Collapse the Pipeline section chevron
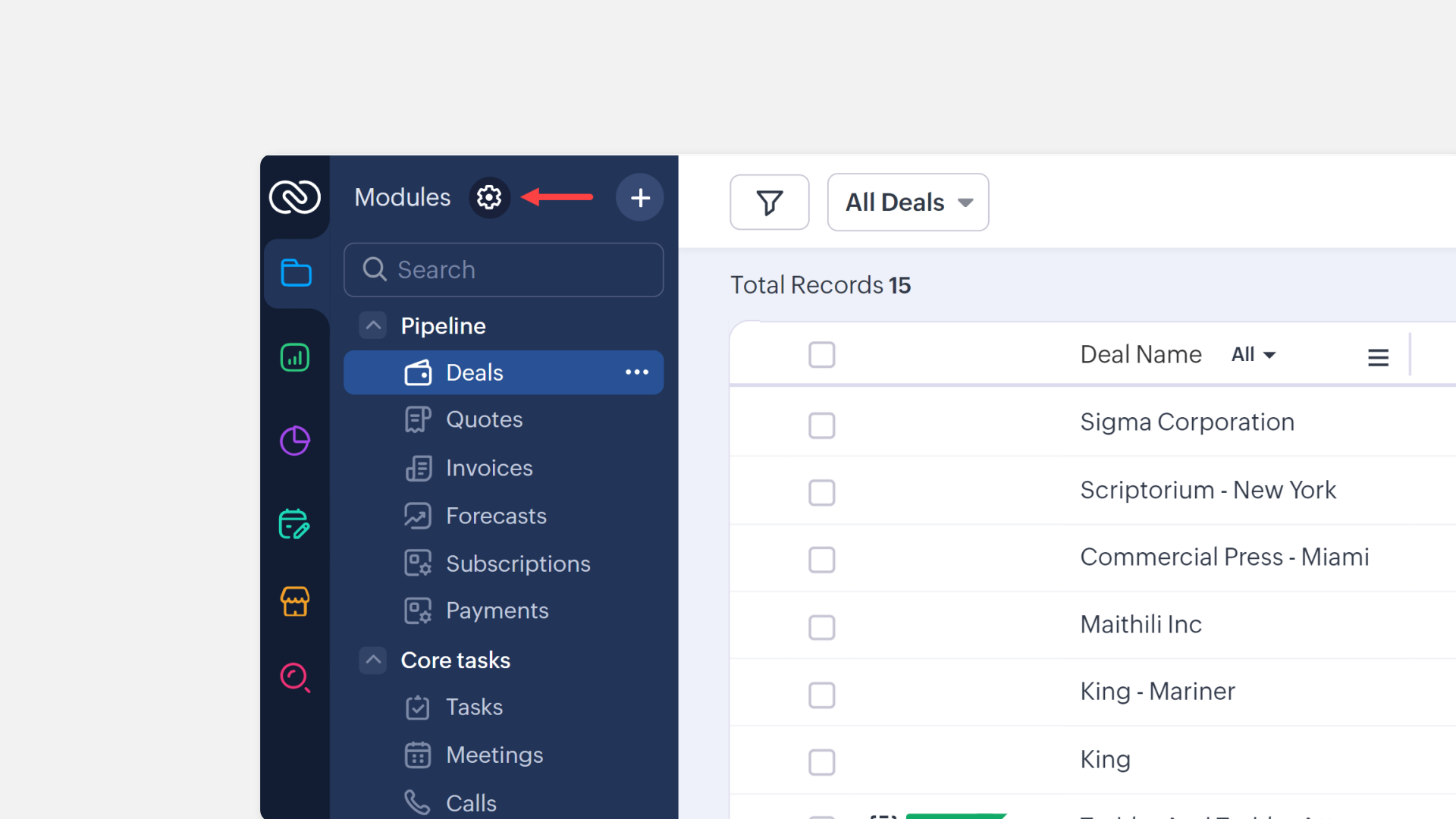This screenshot has height=819, width=1456. pyautogui.click(x=373, y=325)
